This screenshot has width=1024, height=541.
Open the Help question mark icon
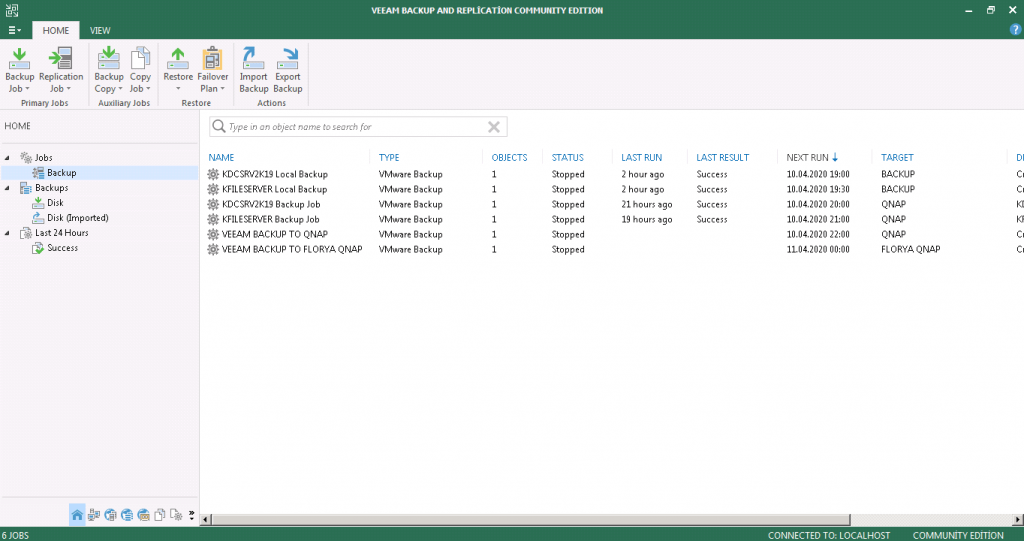pyautogui.click(x=1015, y=30)
